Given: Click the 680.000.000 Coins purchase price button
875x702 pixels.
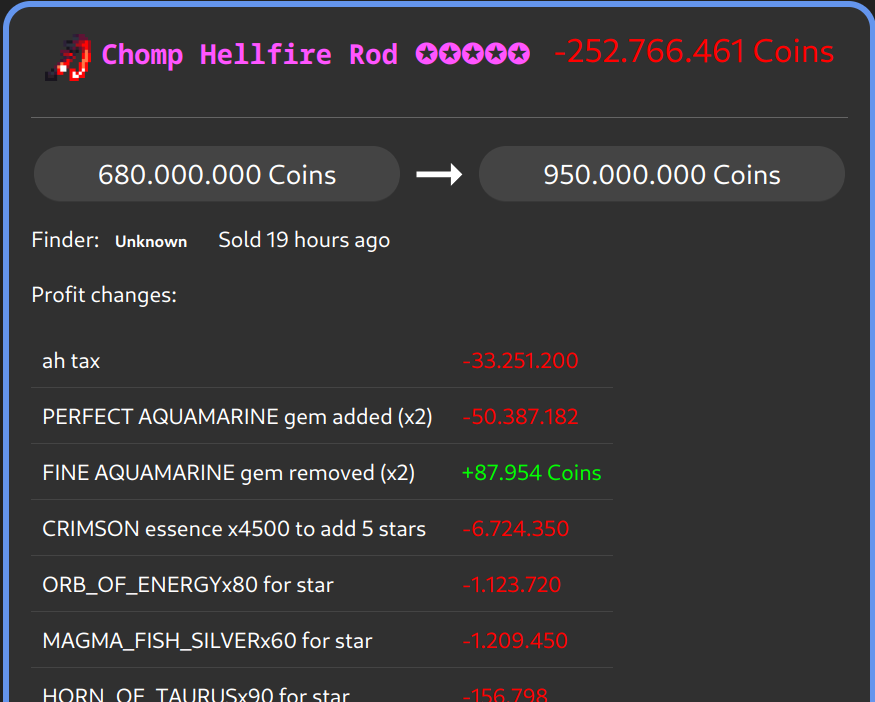Looking at the screenshot, I should [x=217, y=175].
